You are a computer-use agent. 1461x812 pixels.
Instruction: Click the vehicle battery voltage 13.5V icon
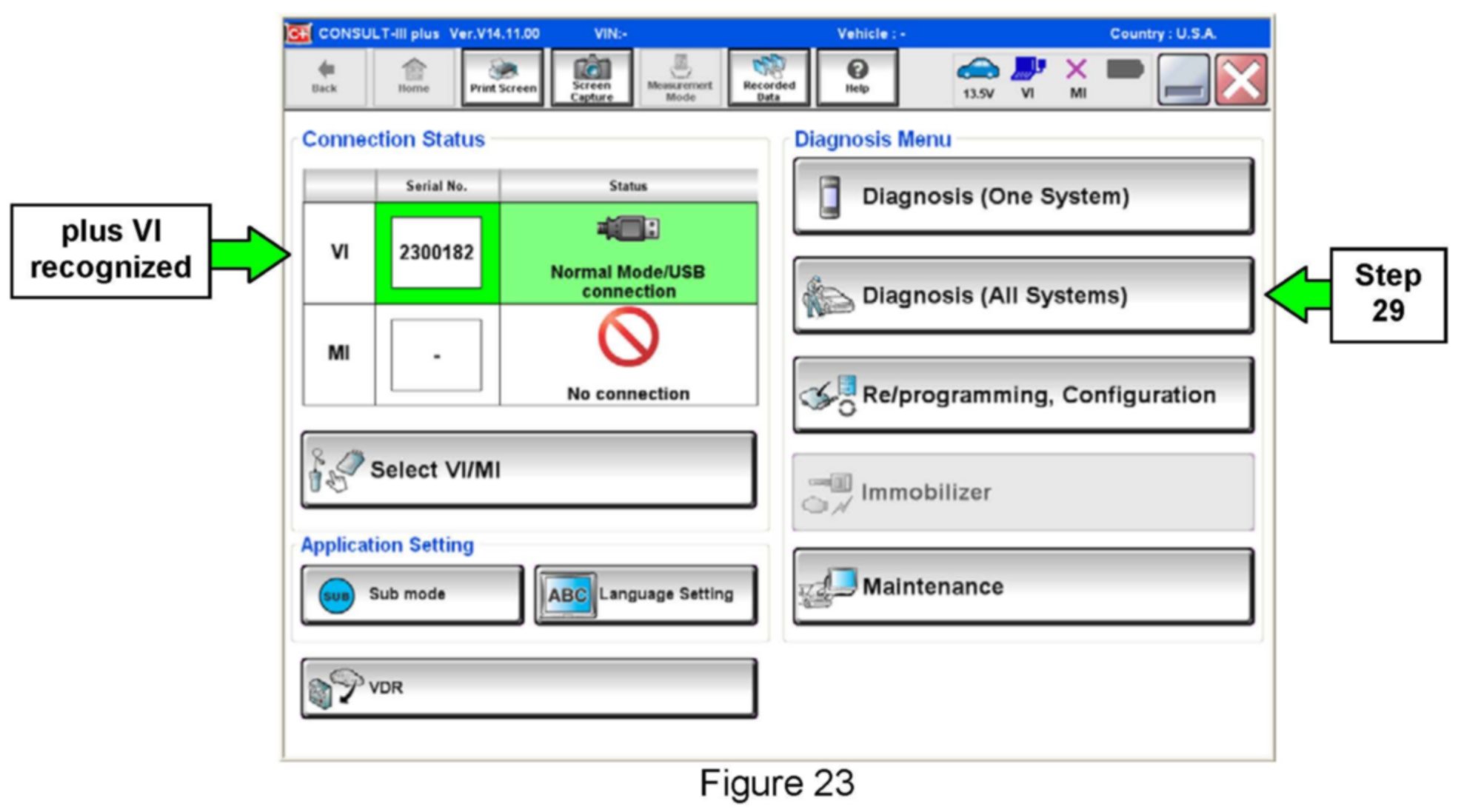coord(977,77)
